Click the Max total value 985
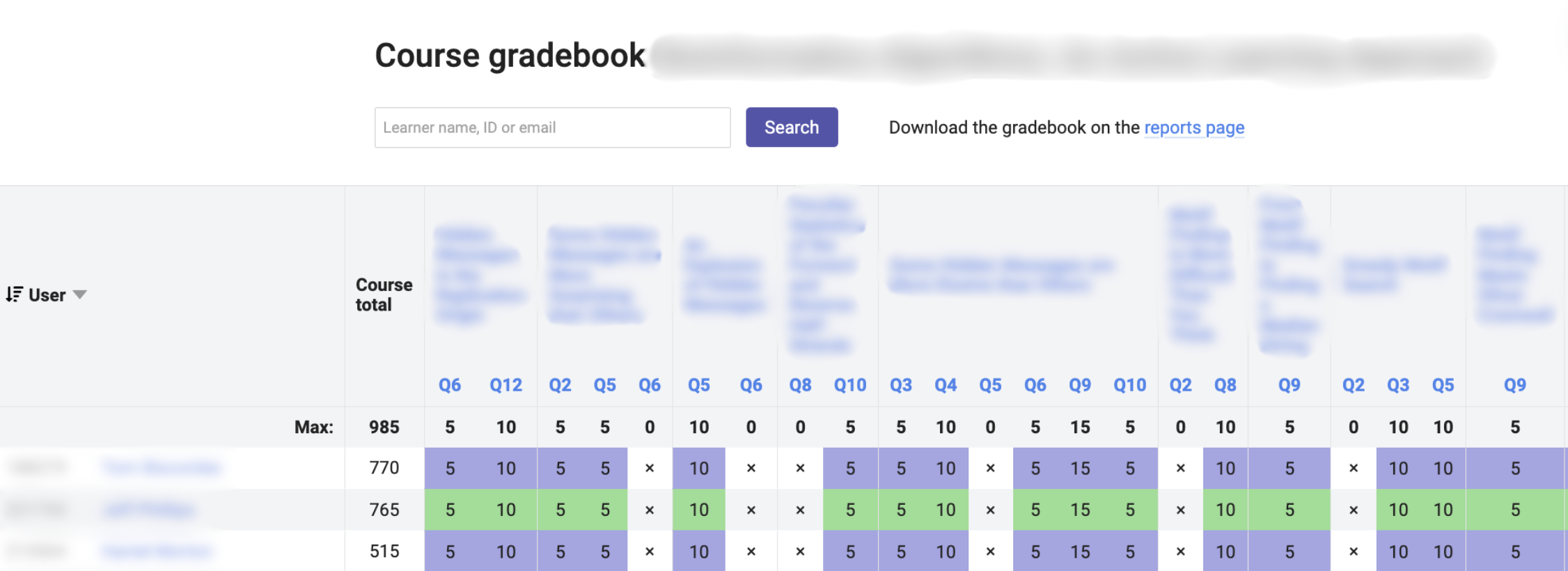 coord(384,427)
